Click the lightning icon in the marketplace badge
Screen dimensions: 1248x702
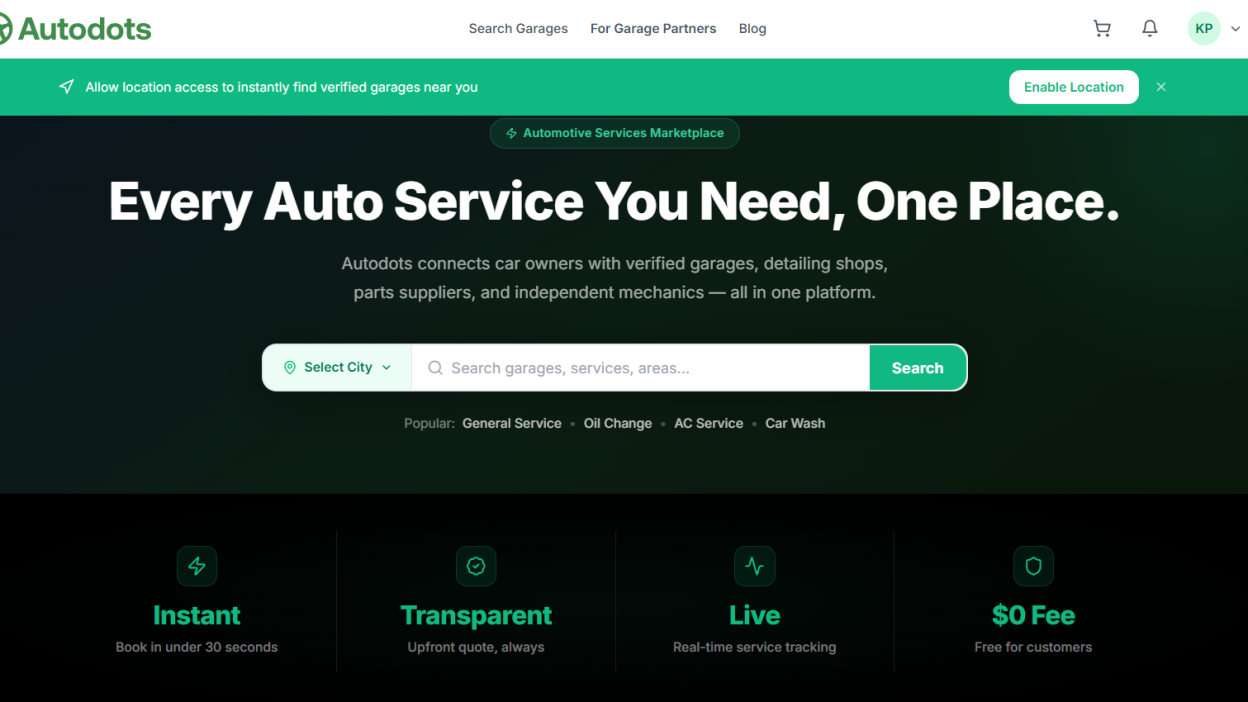click(x=511, y=132)
